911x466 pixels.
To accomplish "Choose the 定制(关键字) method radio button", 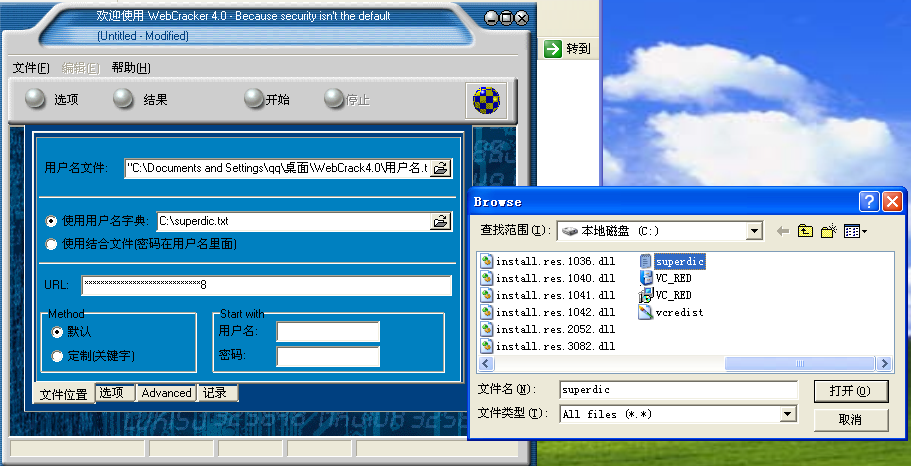I will [x=57, y=356].
